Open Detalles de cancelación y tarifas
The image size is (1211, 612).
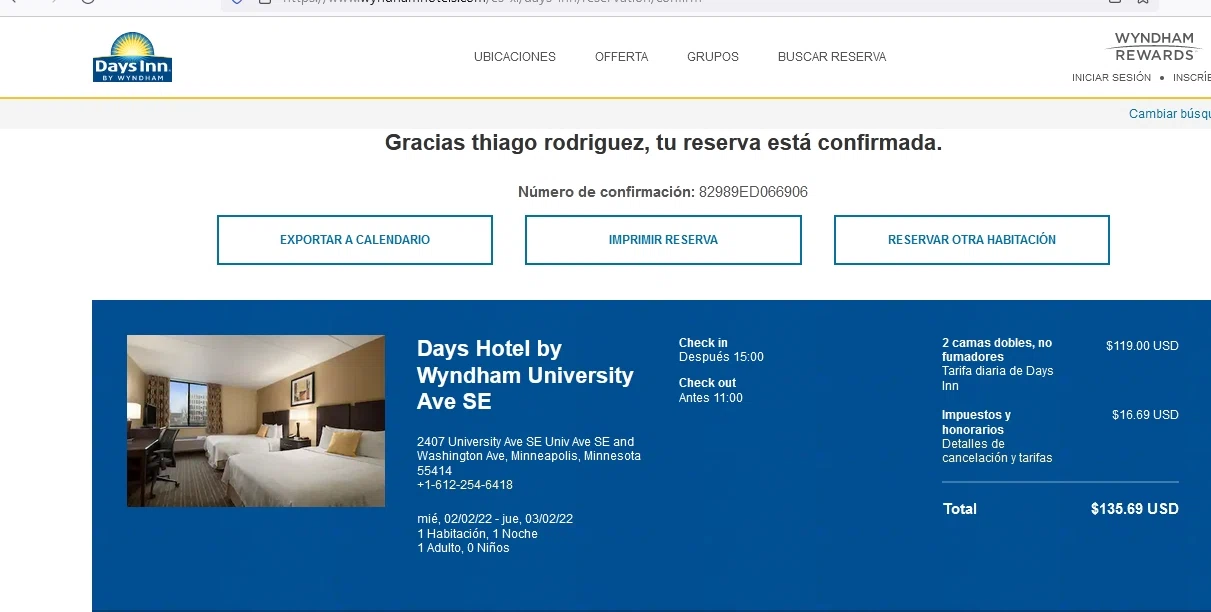[x=997, y=451]
